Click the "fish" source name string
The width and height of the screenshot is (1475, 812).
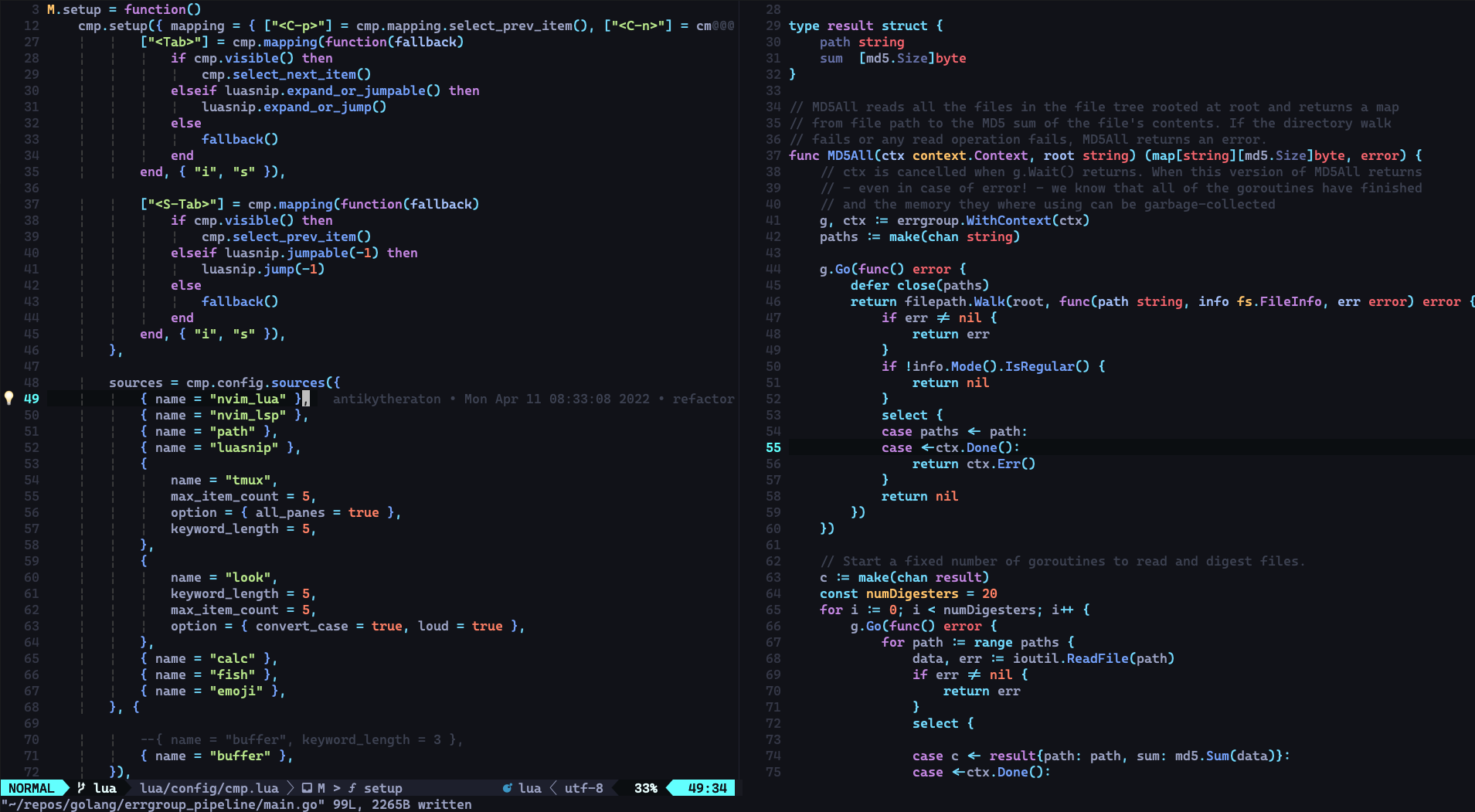coord(233,674)
